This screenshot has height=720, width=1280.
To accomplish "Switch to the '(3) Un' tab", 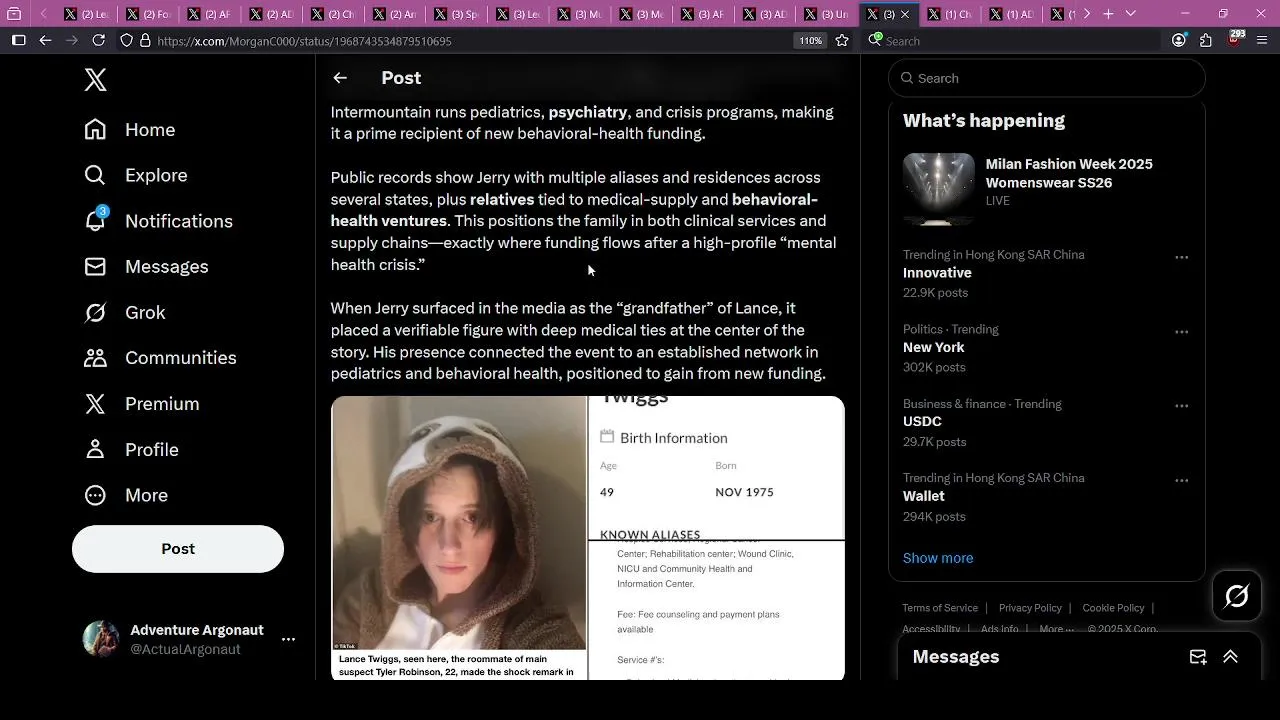I will (x=827, y=14).
